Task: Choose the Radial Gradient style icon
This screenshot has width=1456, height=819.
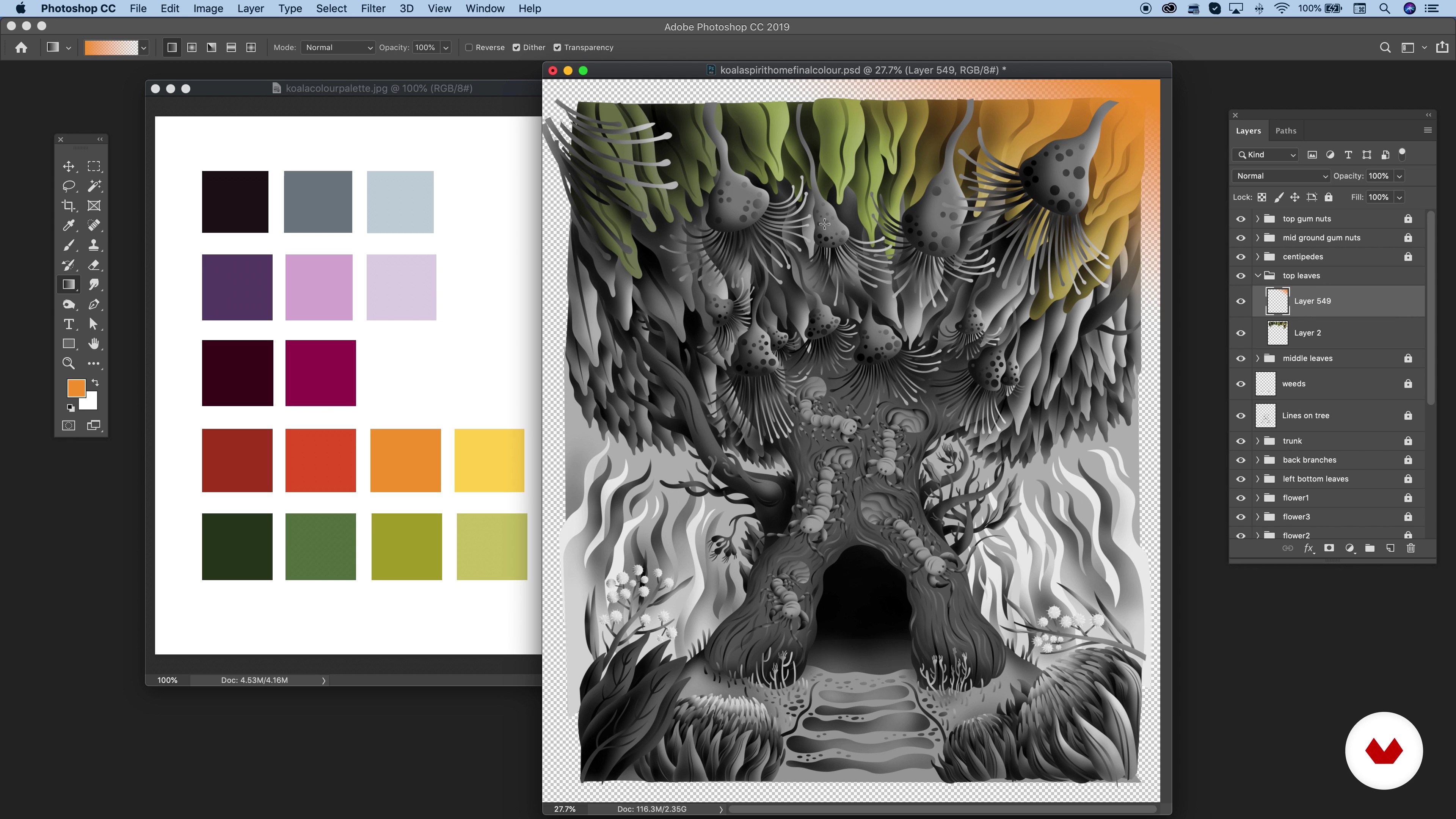Action: (x=191, y=47)
